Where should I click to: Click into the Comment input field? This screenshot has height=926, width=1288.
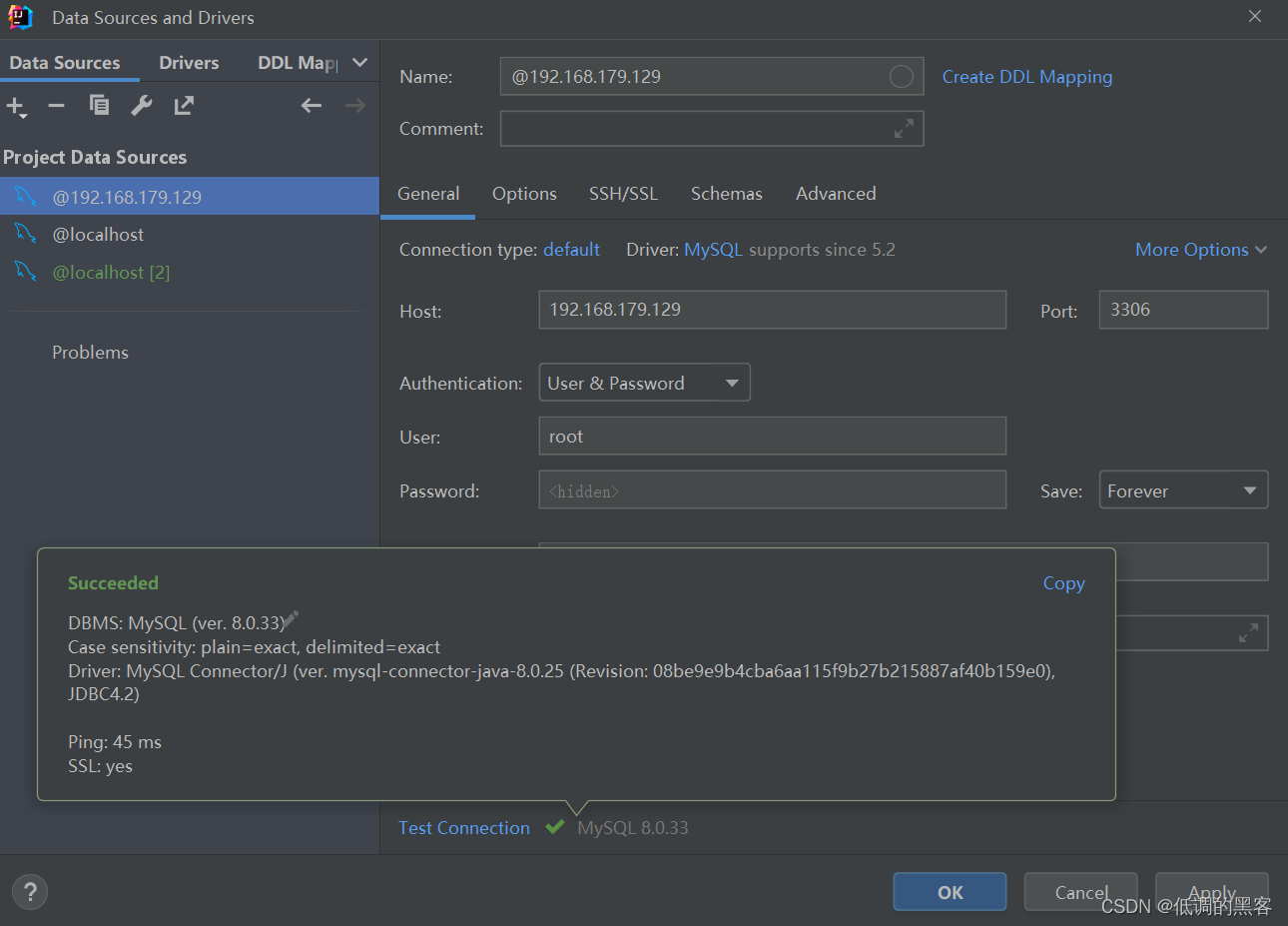pyautogui.click(x=712, y=129)
